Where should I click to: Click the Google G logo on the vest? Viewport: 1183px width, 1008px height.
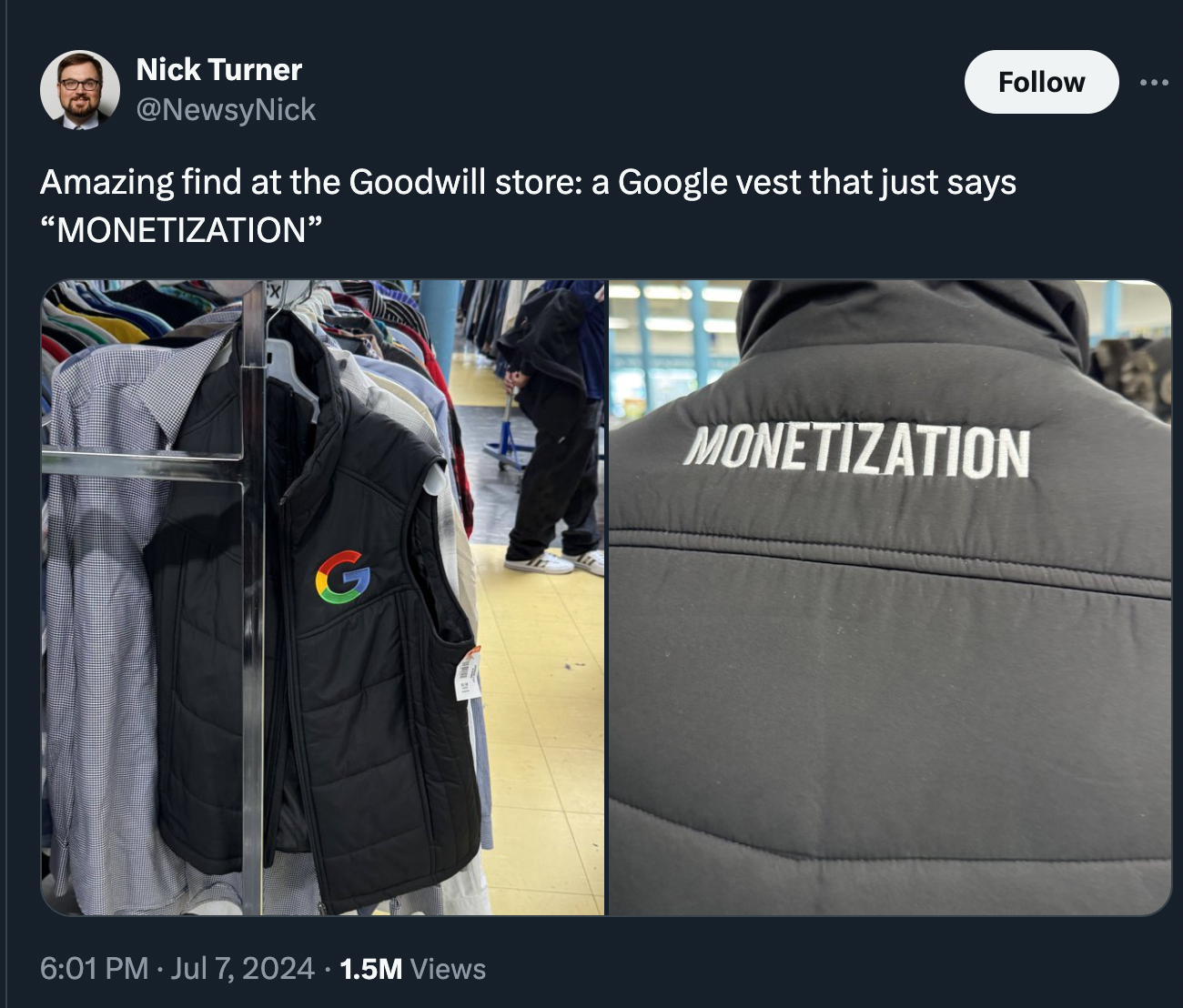pyautogui.click(x=342, y=578)
